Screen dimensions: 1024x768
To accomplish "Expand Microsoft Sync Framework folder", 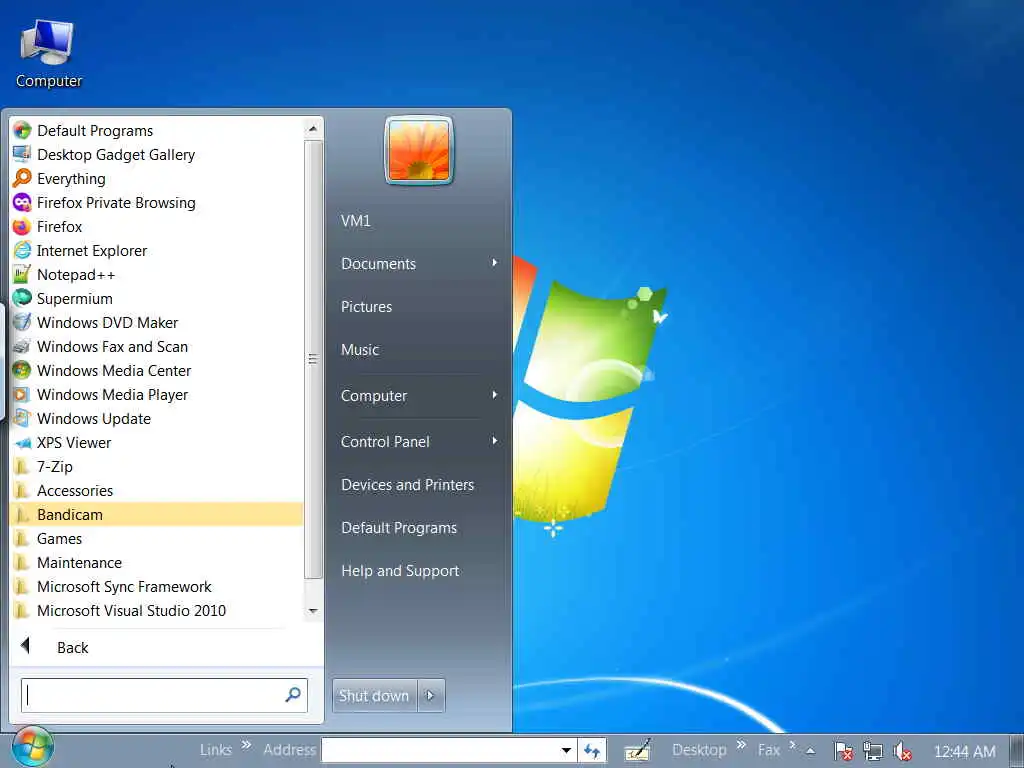I will 157,586.
